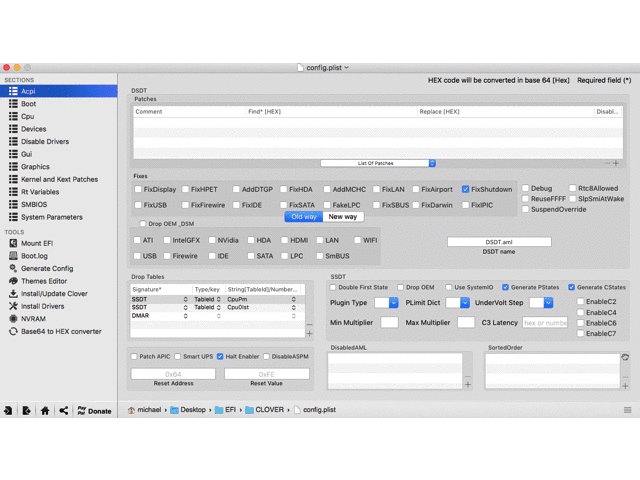Uncheck Generate PStates
Image resolution: width=640 pixels, height=480 pixels.
coord(505,287)
